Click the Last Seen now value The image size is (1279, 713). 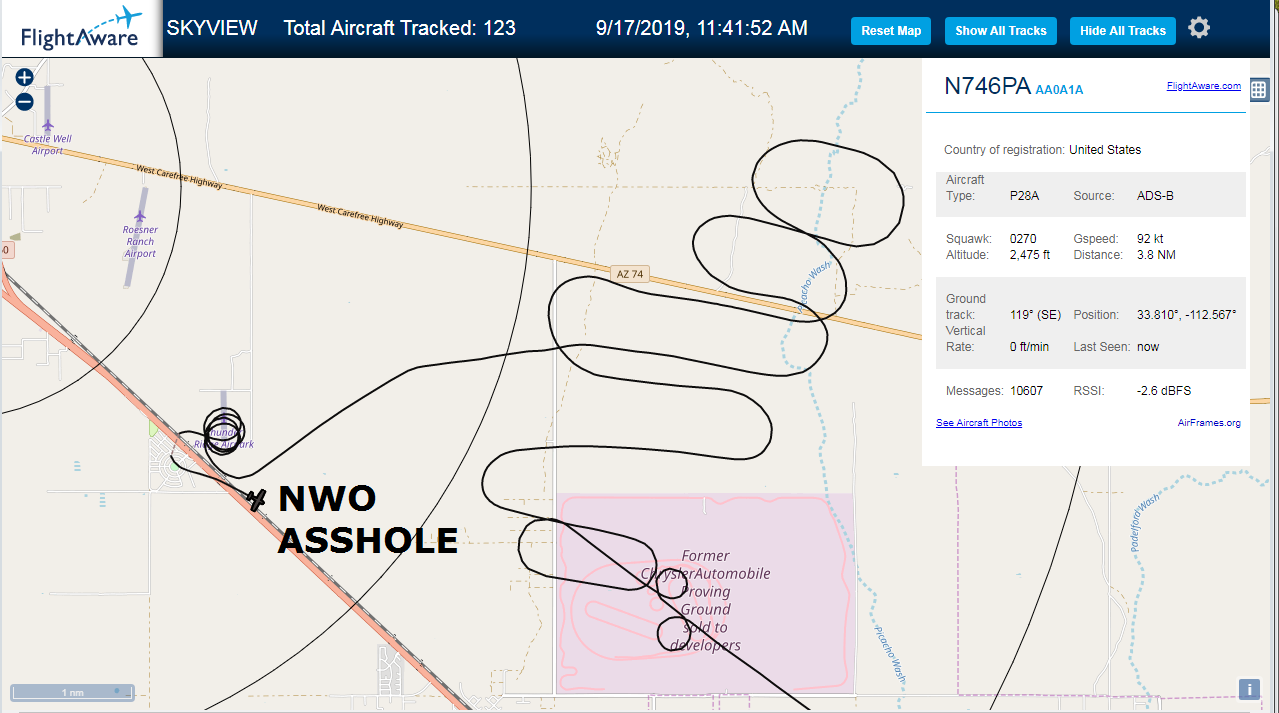1148,347
